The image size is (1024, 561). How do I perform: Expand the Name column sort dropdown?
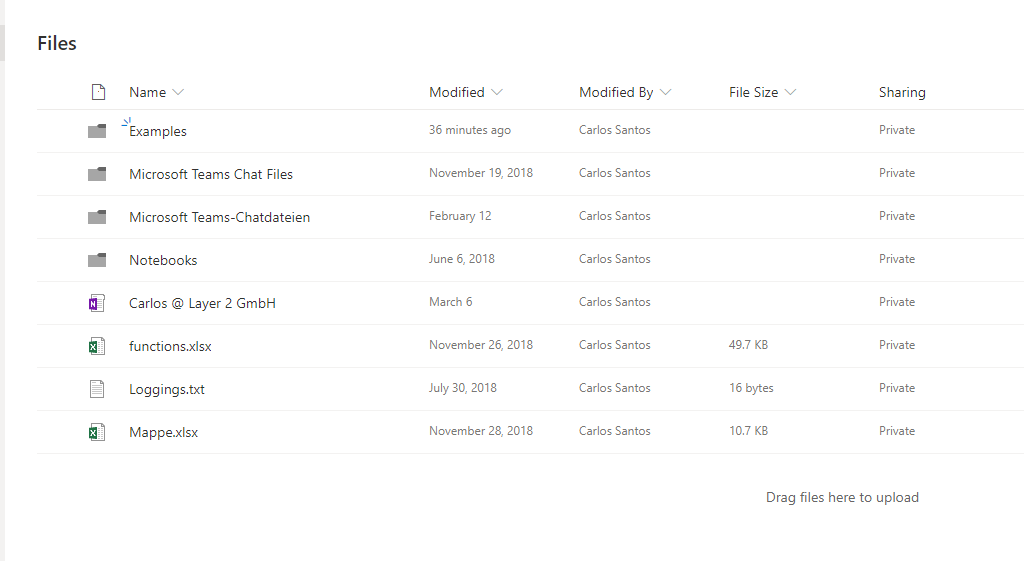pos(178,92)
